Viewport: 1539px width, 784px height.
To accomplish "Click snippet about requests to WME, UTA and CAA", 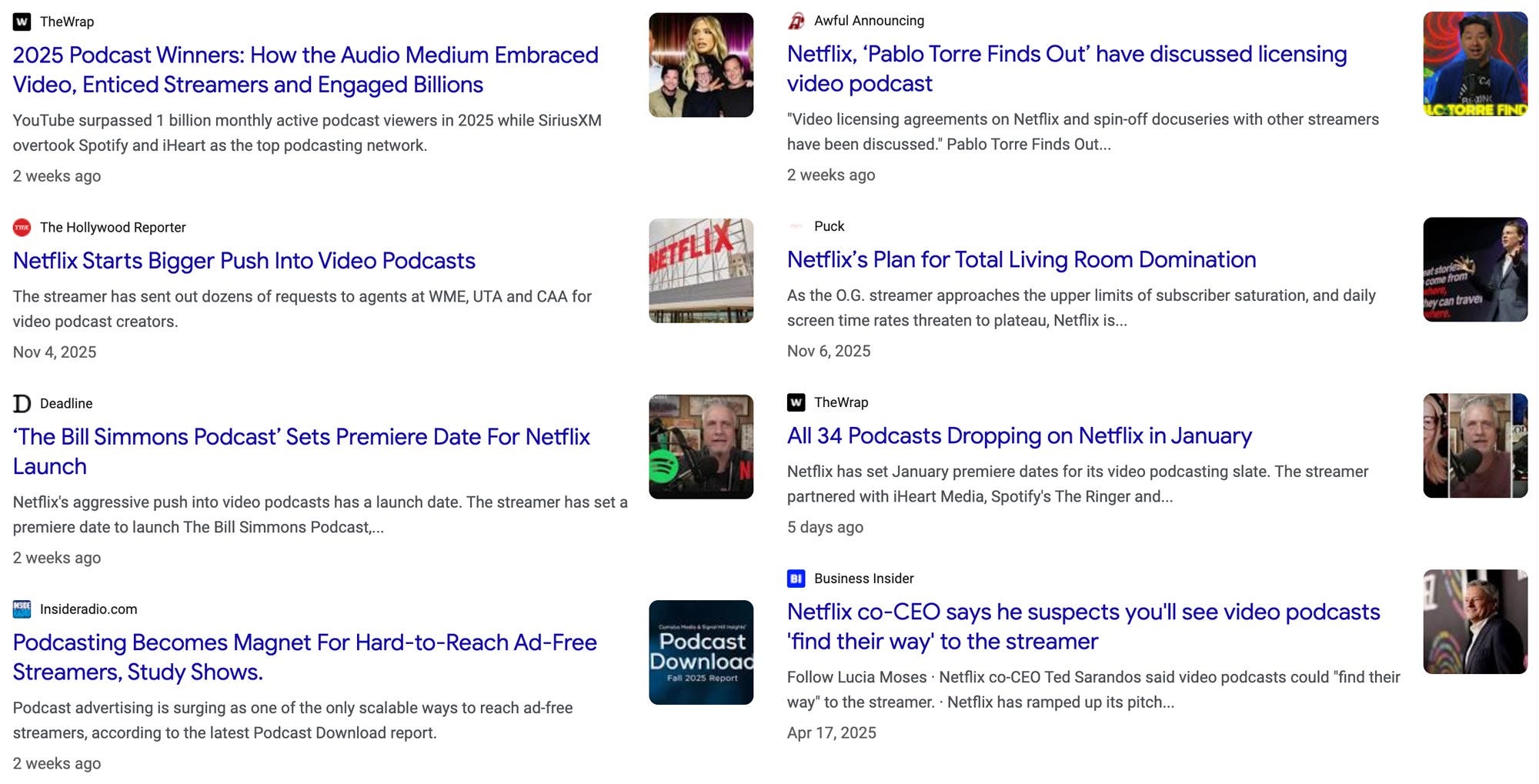I will point(302,309).
